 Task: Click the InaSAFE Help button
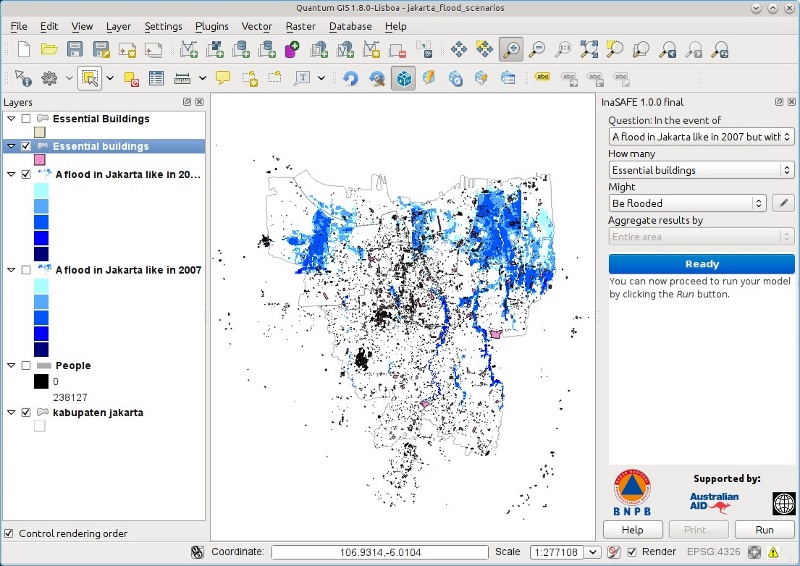(x=633, y=530)
